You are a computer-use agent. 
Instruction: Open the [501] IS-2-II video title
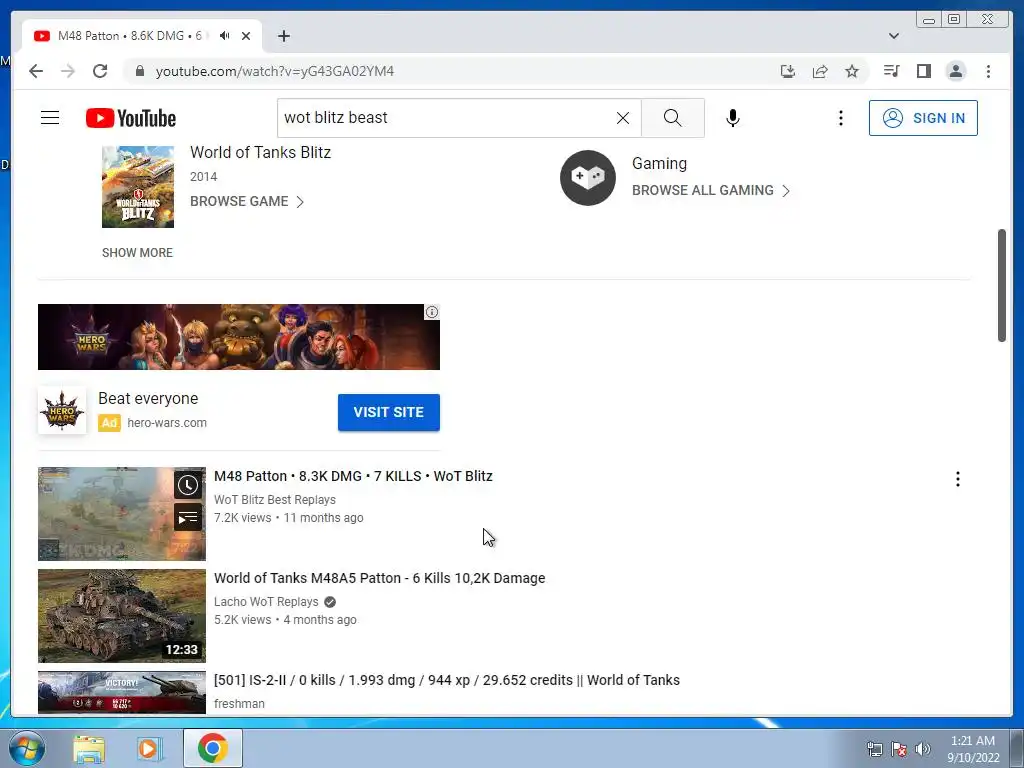click(447, 680)
